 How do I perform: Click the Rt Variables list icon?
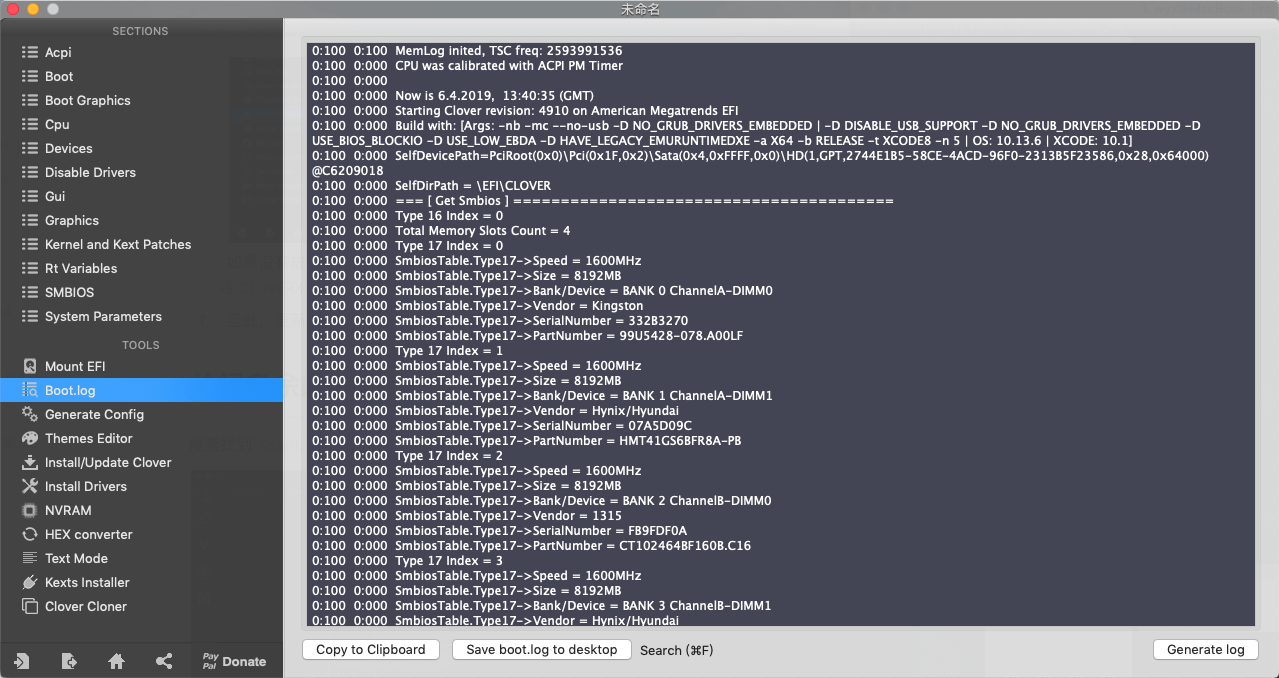pos(29,268)
